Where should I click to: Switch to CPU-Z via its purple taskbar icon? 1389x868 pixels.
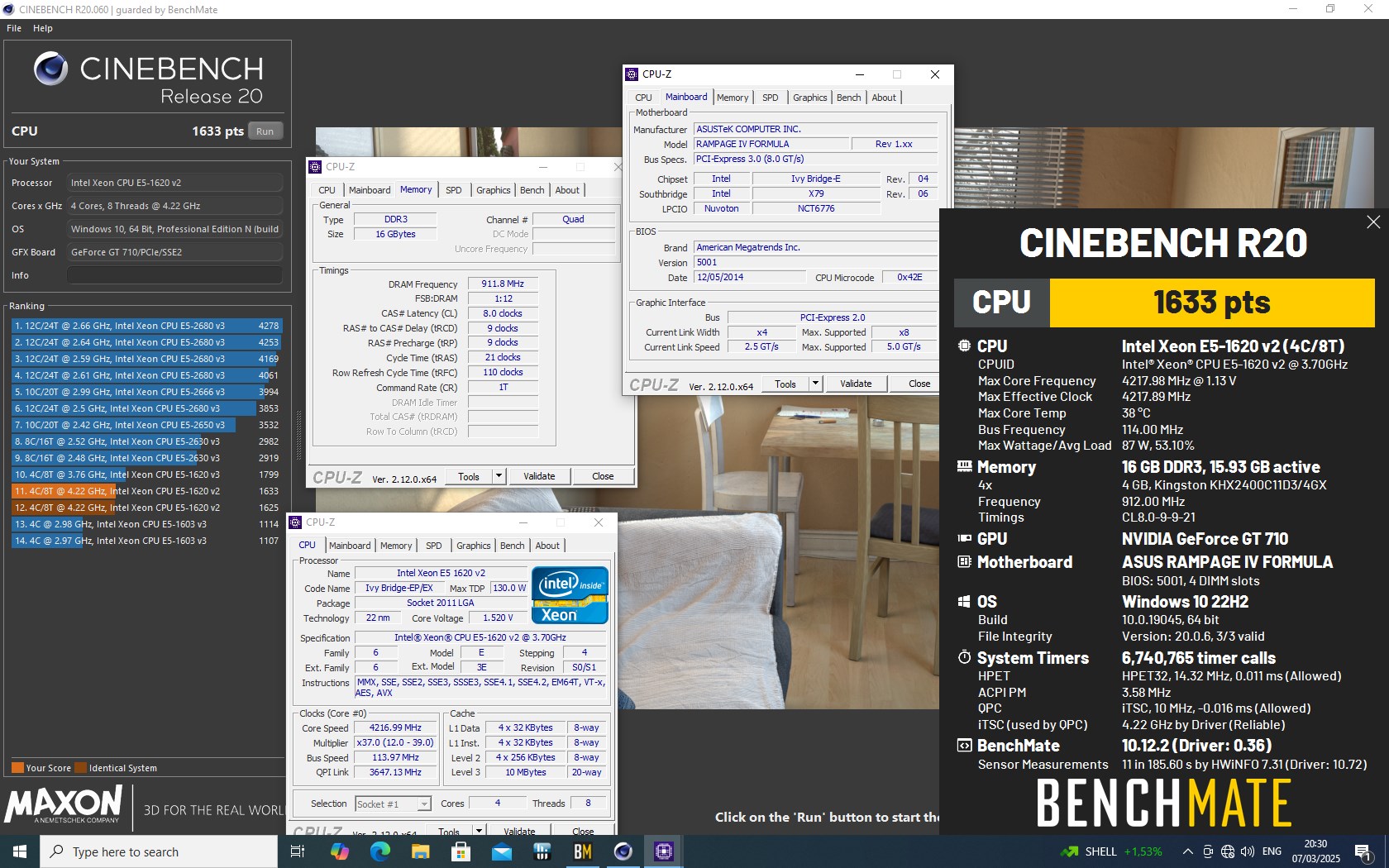[663, 851]
